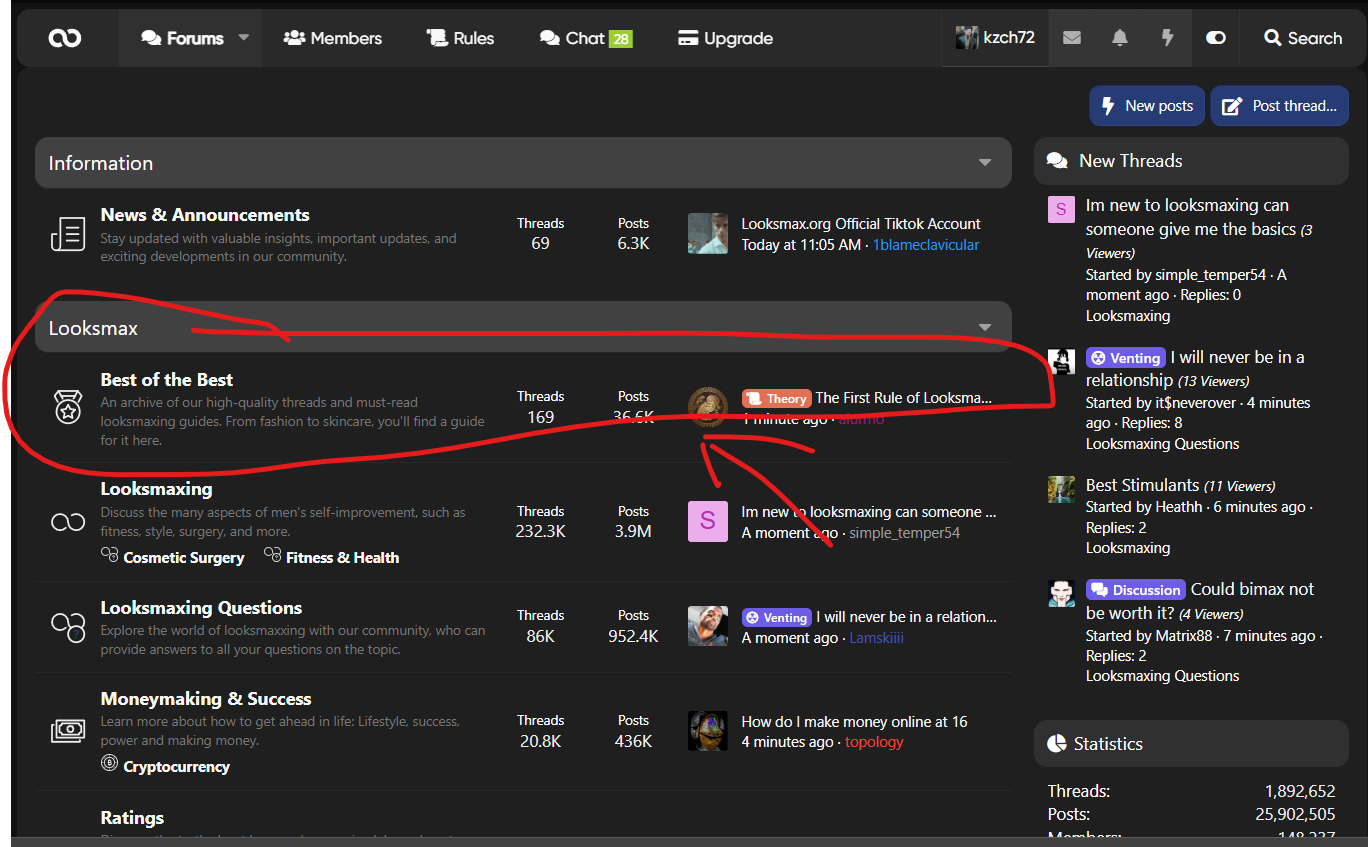Image resolution: width=1368 pixels, height=847 pixels.
Task: Open the Cosmetic Surgery subforum link
Action: [x=183, y=558]
